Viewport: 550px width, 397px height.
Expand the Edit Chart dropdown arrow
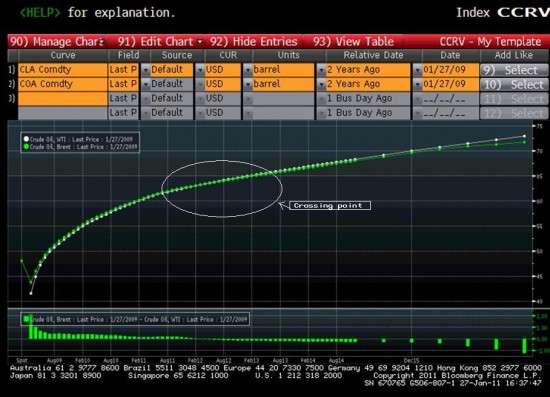pos(200,42)
